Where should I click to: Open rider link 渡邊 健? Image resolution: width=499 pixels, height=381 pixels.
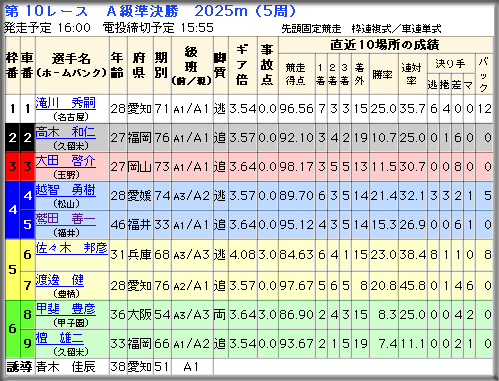tap(60, 280)
